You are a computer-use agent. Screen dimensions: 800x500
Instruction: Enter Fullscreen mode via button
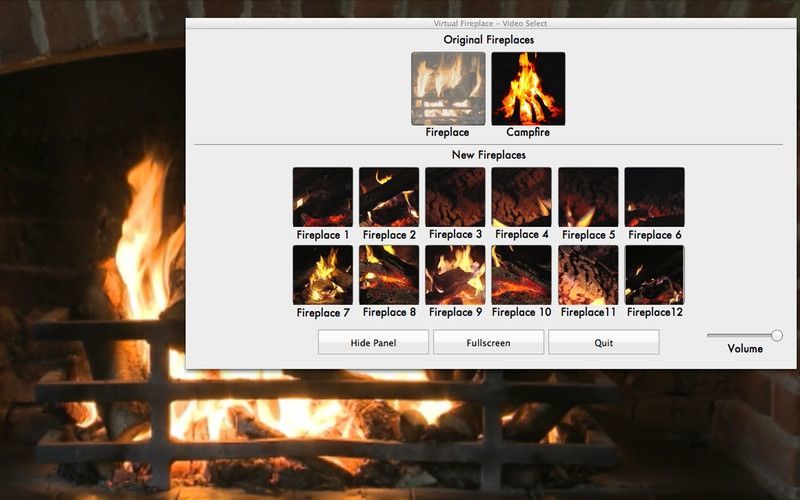click(x=488, y=342)
